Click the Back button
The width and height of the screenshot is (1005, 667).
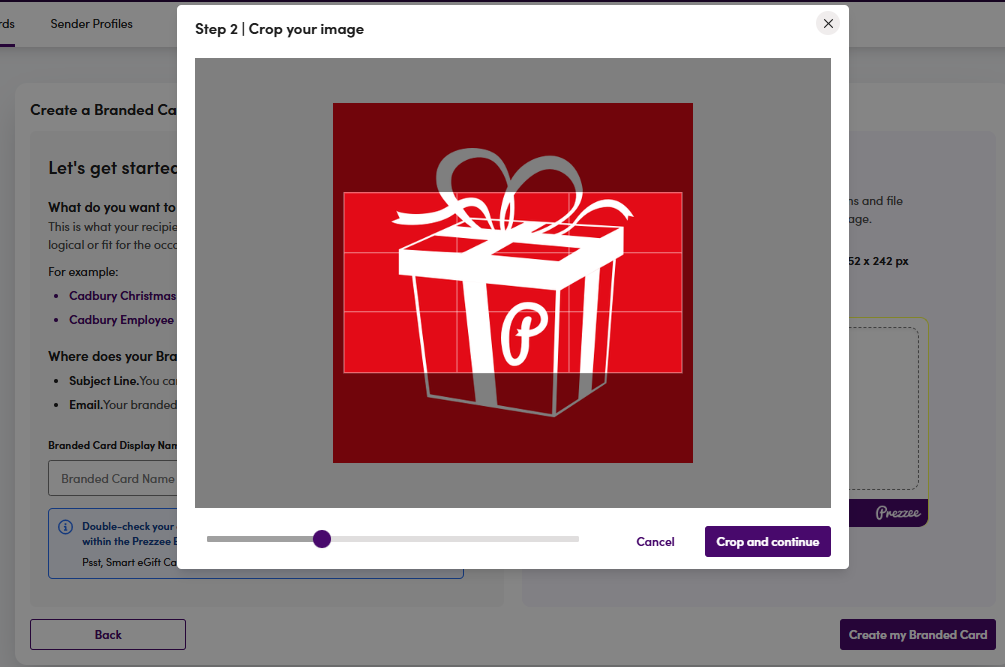click(108, 634)
